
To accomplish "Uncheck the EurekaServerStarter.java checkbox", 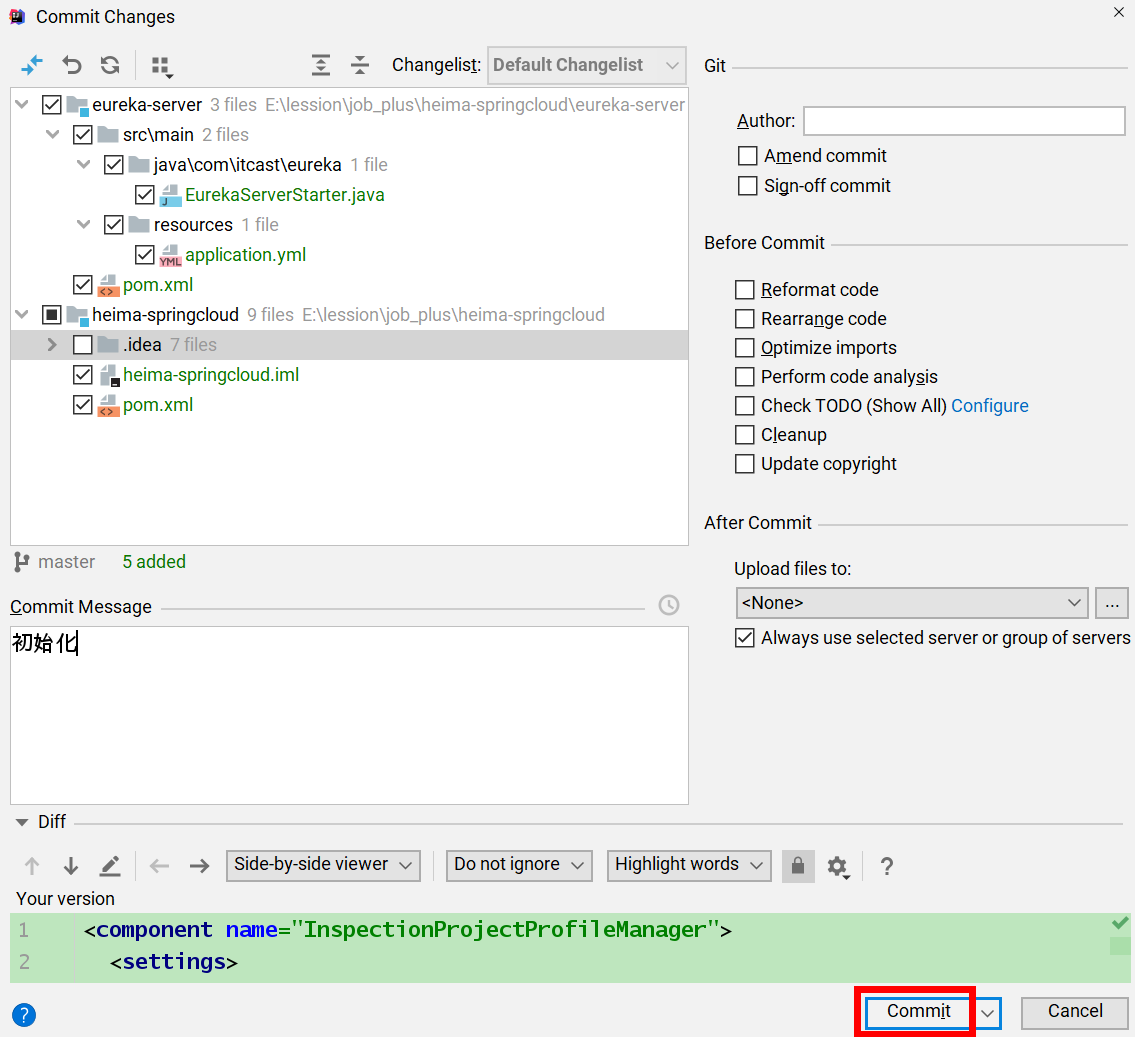I will point(144,195).
